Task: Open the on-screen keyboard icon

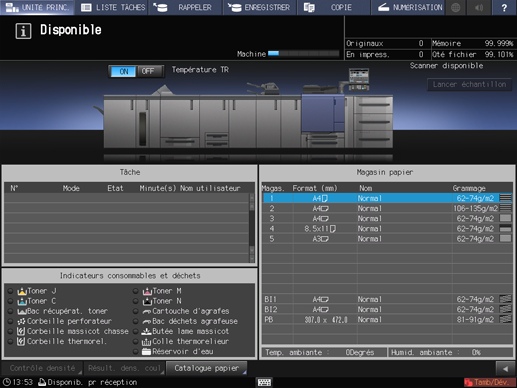Action: point(264,382)
